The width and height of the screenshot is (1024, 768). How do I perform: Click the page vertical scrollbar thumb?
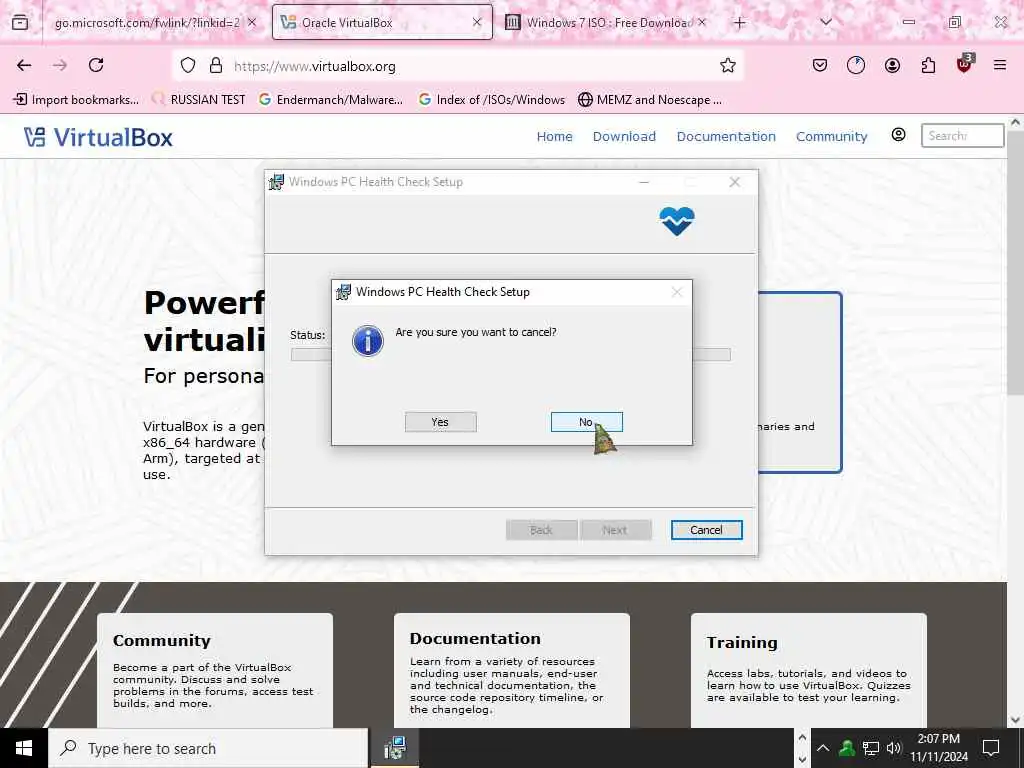(1016, 261)
